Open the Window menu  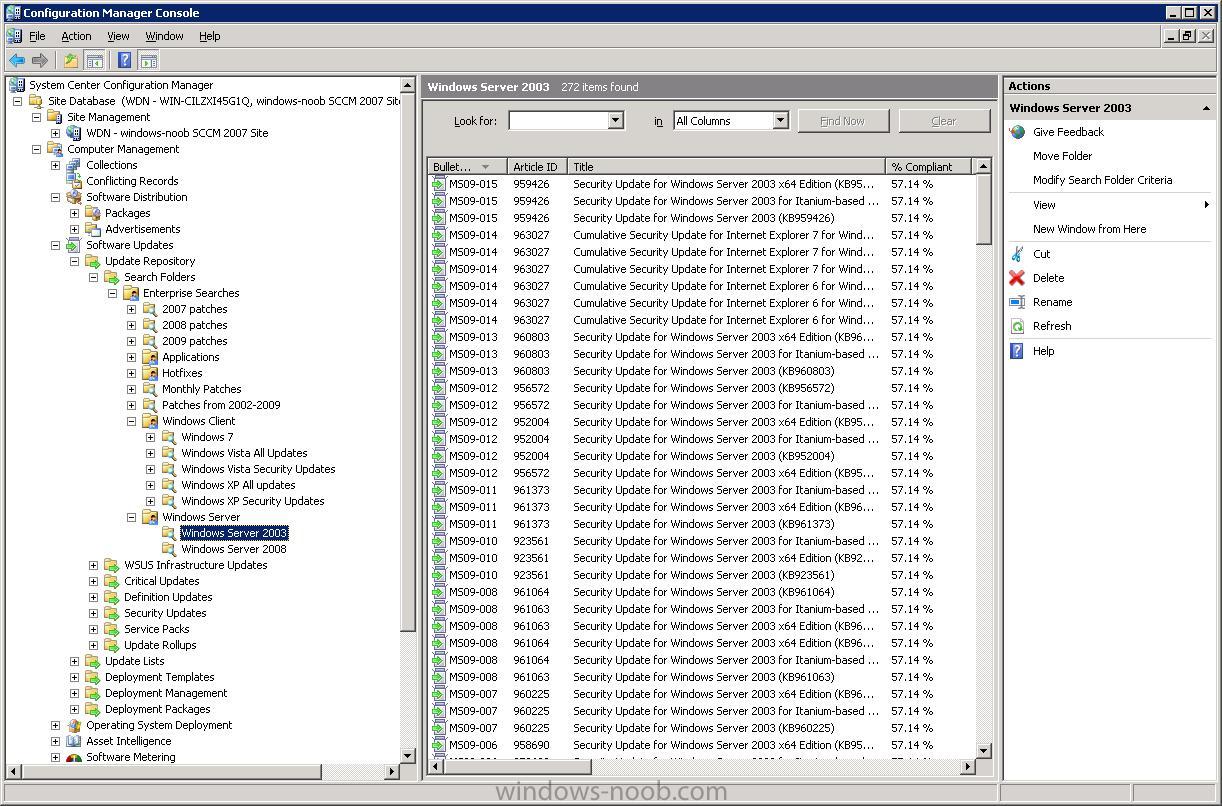[x=164, y=36]
